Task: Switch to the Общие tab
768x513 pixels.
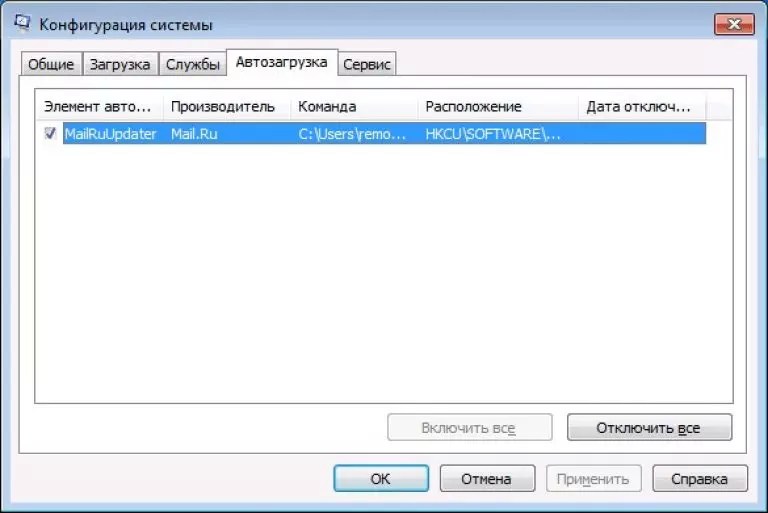Action: coord(51,64)
